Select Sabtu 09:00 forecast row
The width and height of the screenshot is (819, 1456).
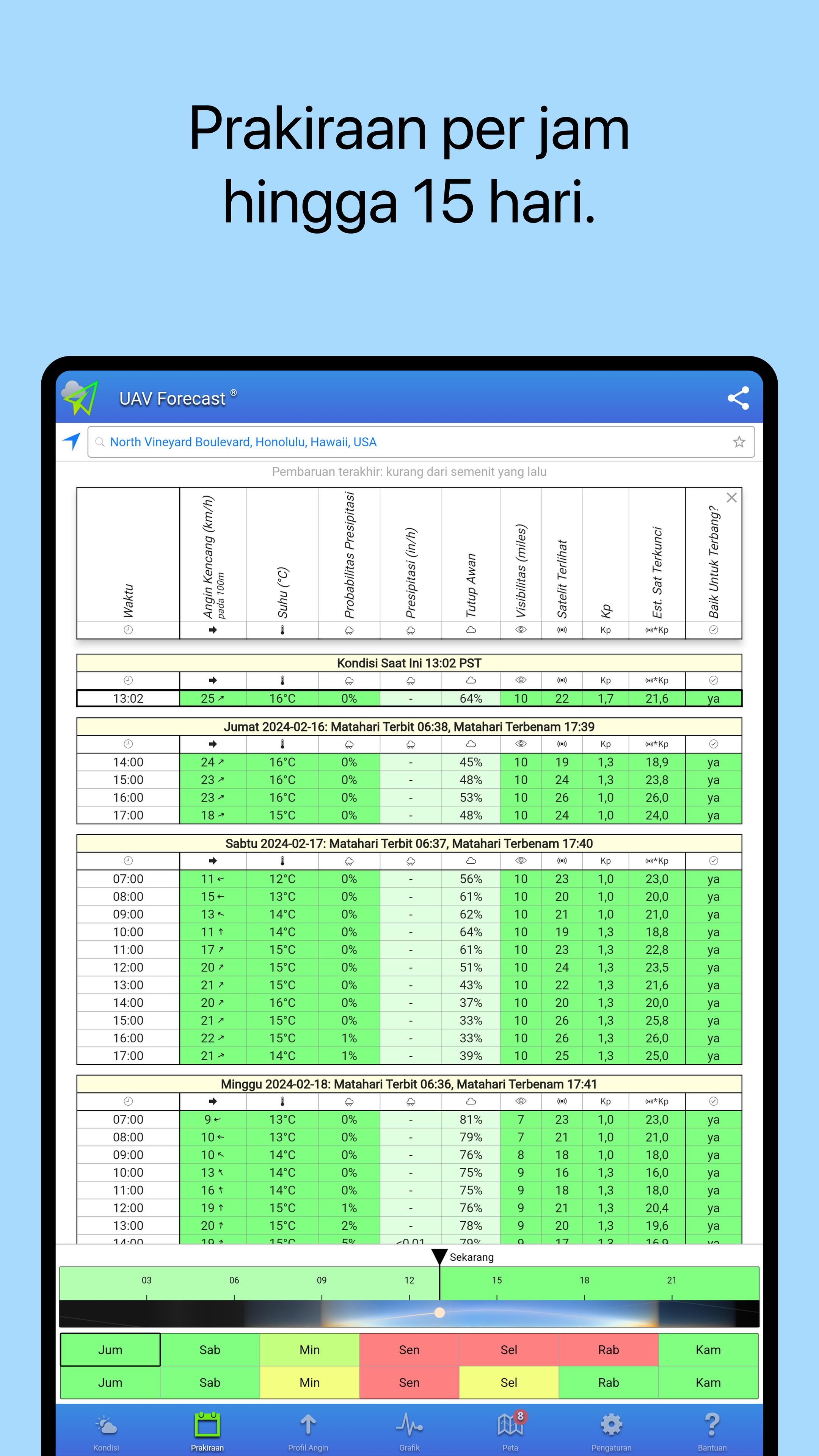click(409, 915)
